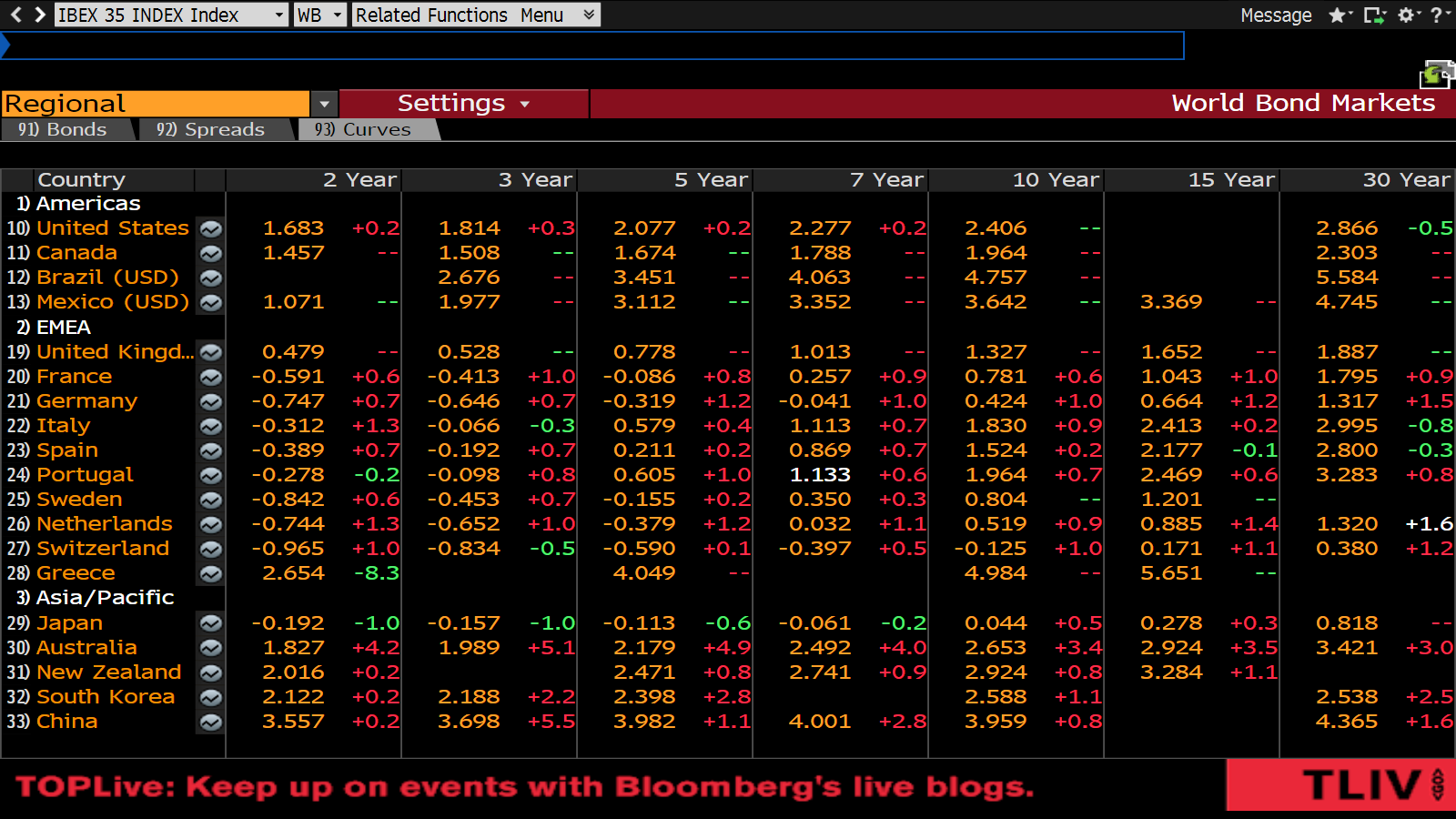This screenshot has height=819, width=1456.
Task: Click Greece 2 Year yield 2.654
Action: 293,573
